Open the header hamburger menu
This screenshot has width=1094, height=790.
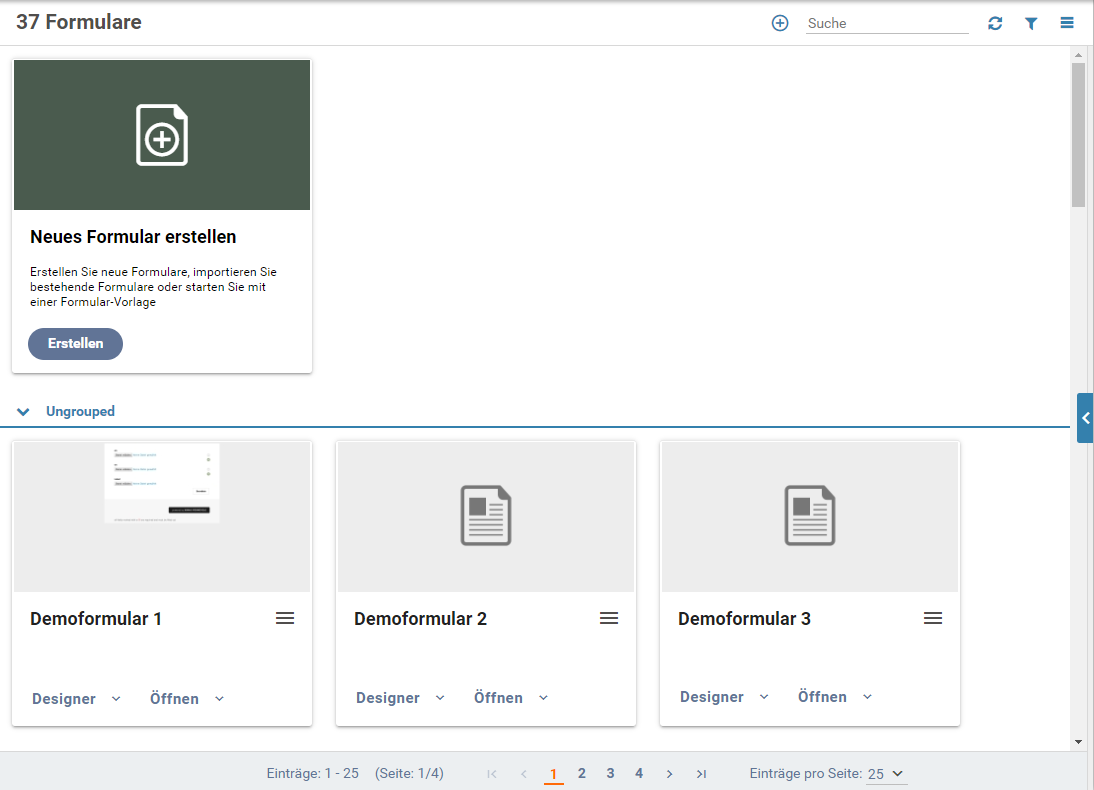pyautogui.click(x=1067, y=23)
